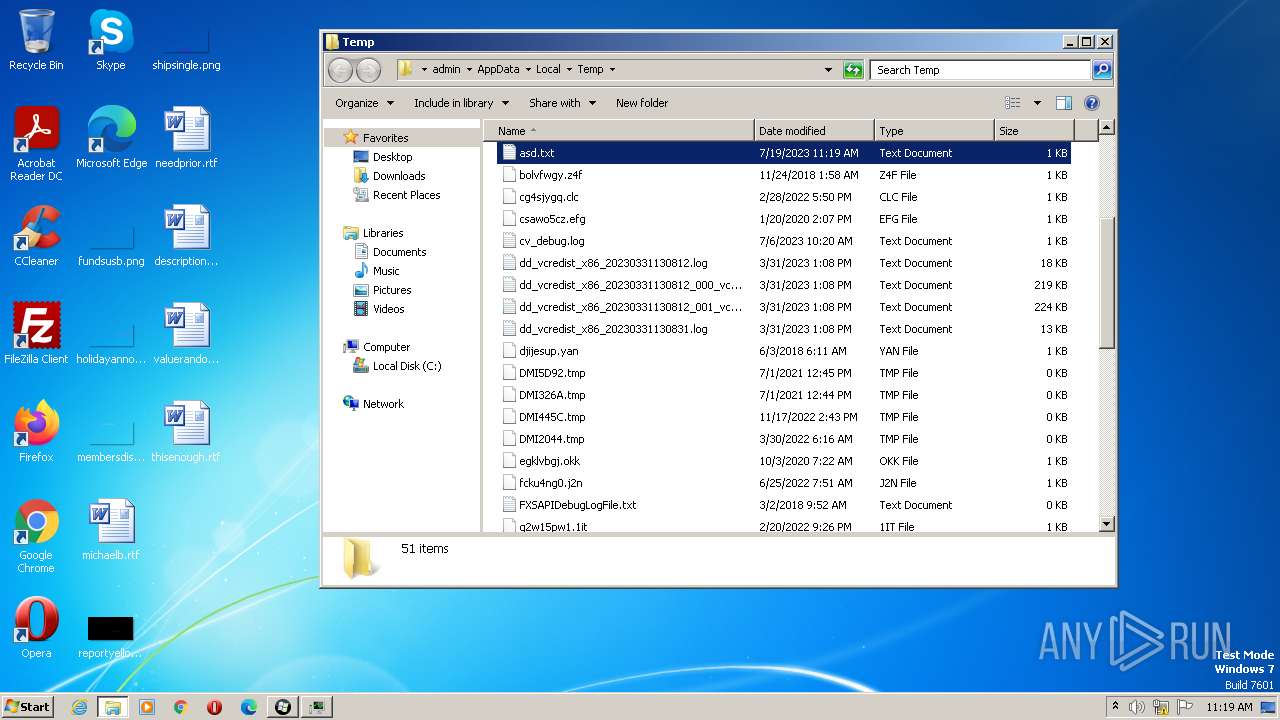This screenshot has width=1280, height=720.
Task: Click Explorer Forward navigation button
Action: [368, 70]
